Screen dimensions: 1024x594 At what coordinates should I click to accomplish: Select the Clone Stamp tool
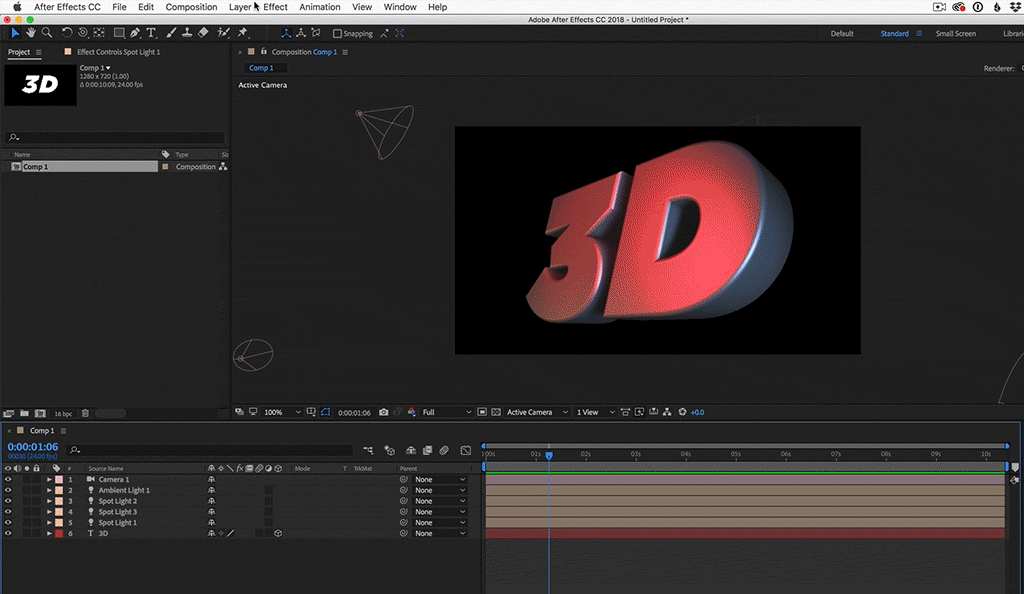point(187,33)
